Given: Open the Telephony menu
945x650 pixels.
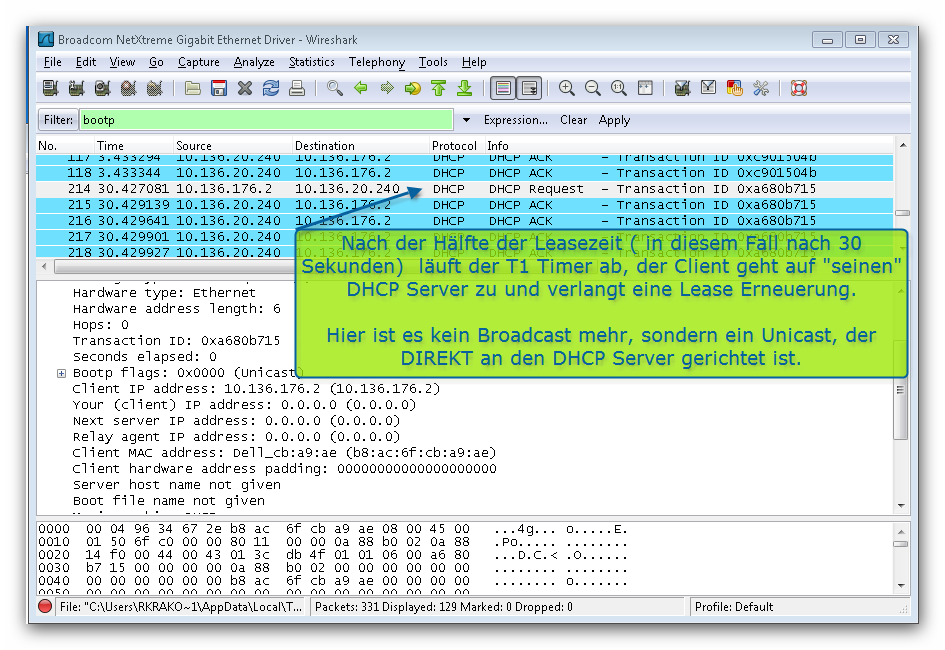Looking at the screenshot, I should 377,62.
